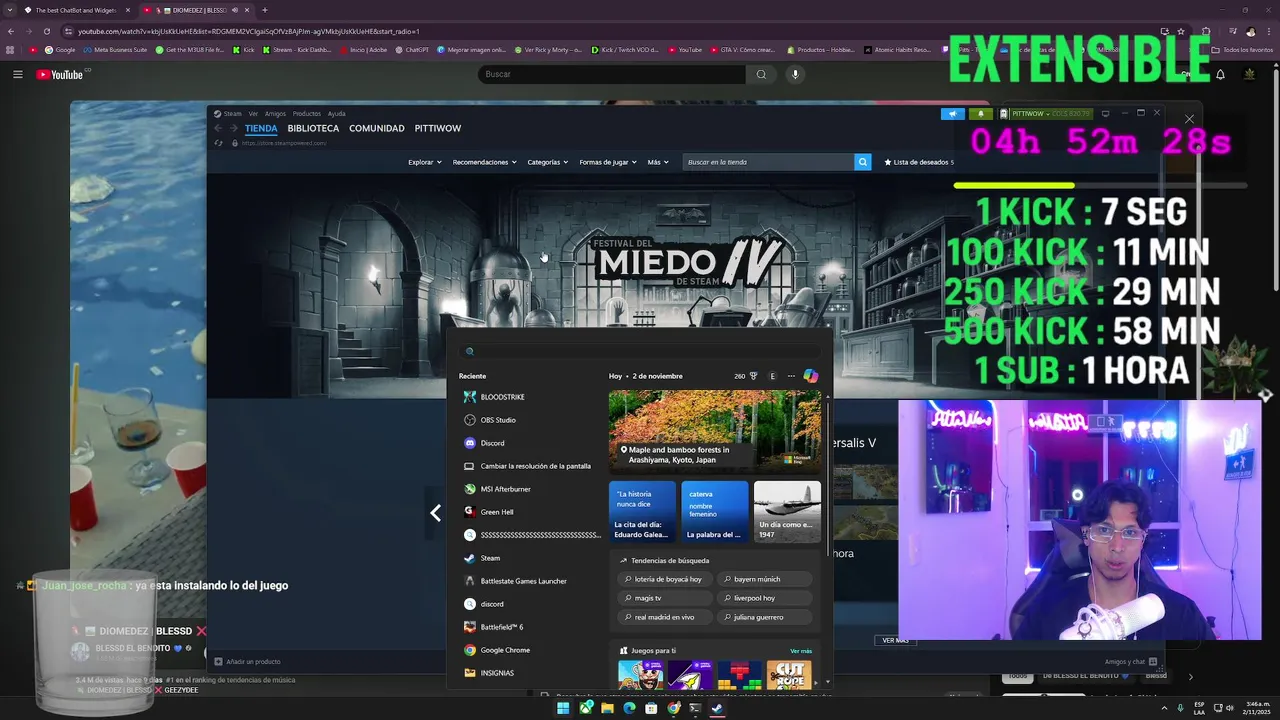
Task: Open YouTube hamburger guide menu
Action: (x=18, y=74)
